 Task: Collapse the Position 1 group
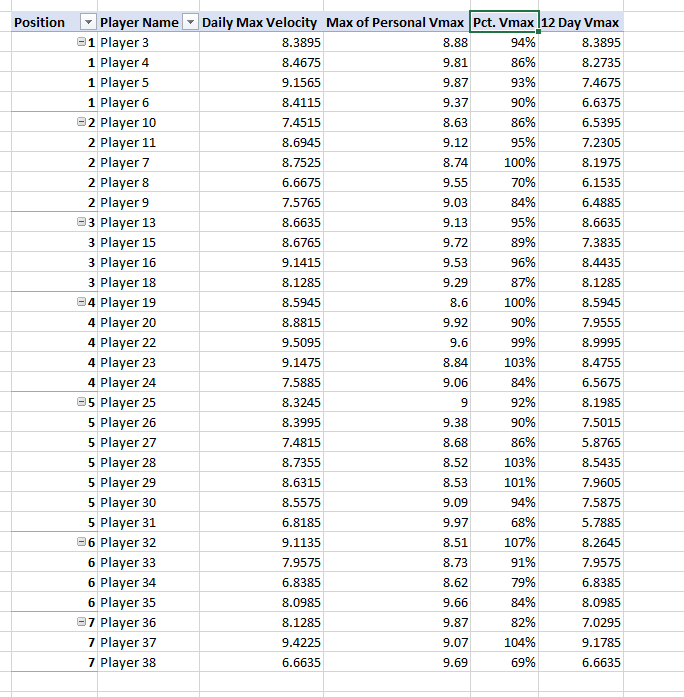80,42
